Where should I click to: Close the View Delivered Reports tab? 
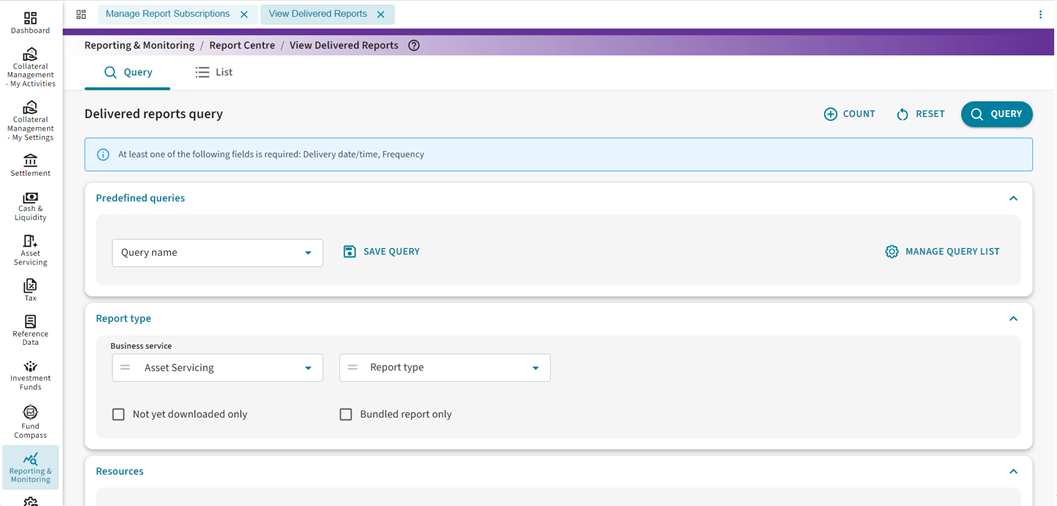tap(381, 14)
